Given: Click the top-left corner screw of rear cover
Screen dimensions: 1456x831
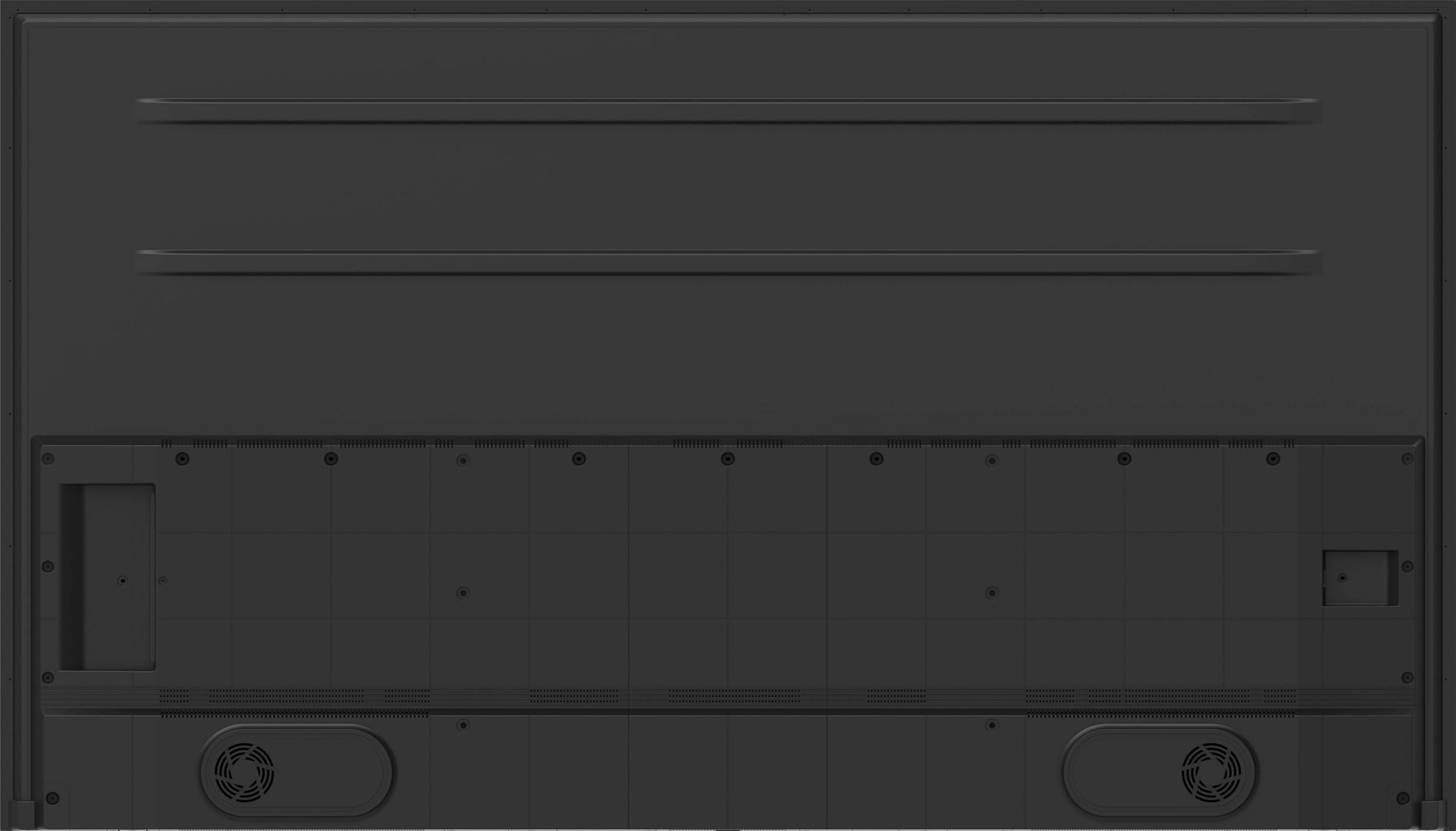Looking at the screenshot, I should click(x=48, y=458).
